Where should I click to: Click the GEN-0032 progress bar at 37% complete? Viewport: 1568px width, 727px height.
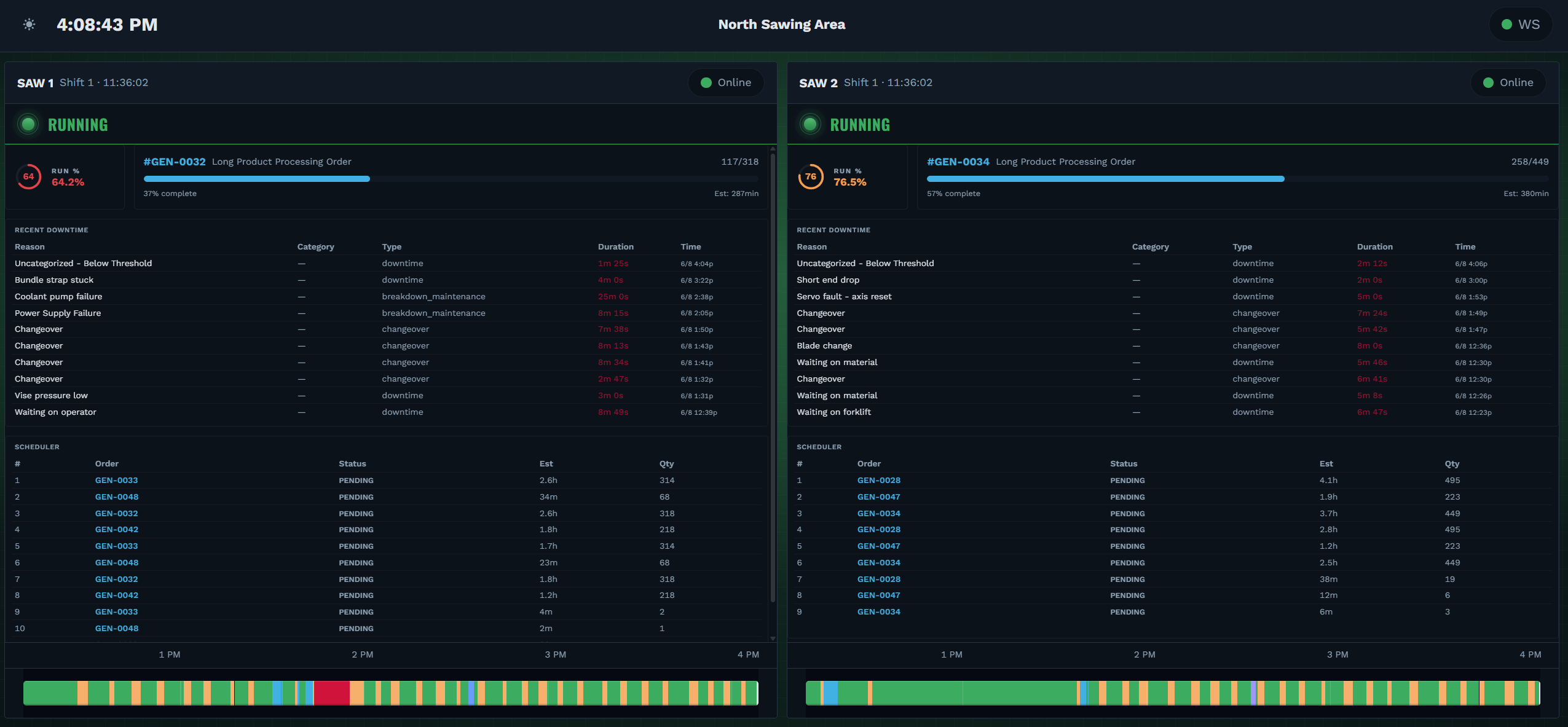(451, 179)
